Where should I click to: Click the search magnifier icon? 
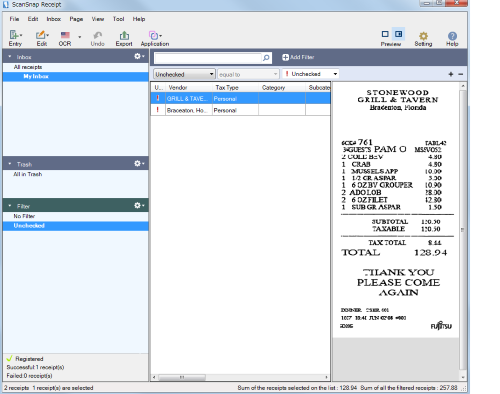(x=266, y=58)
